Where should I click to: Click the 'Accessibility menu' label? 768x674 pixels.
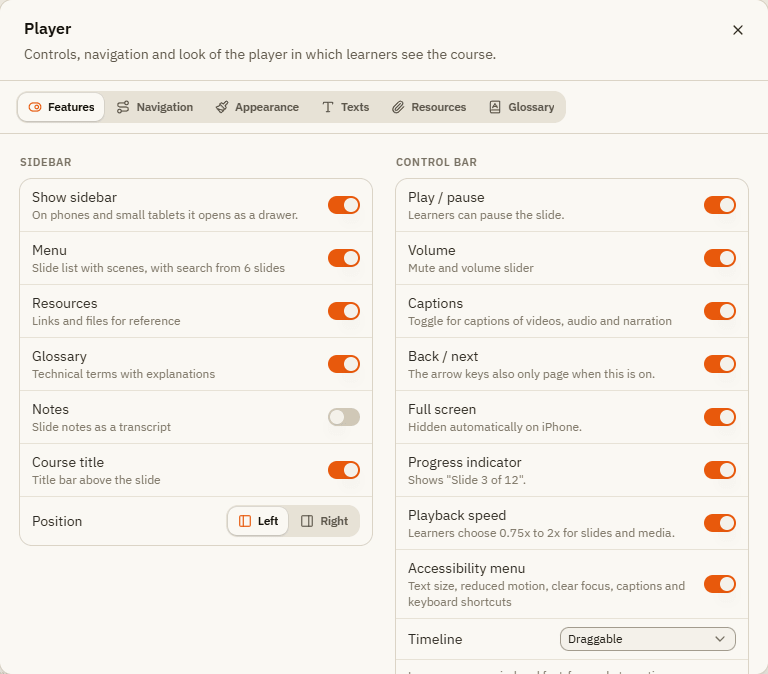466,568
